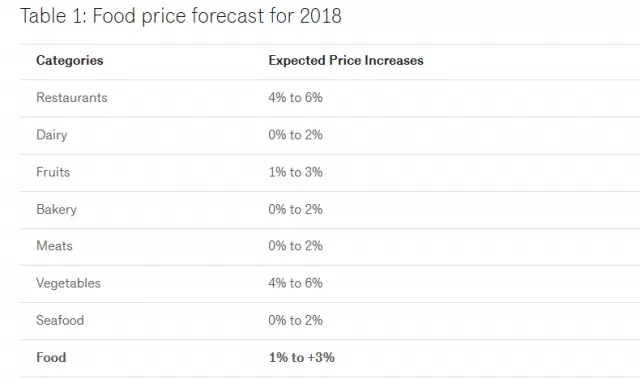Select the Meats '0% to 2%' value
This screenshot has height=379, width=640.
[296, 246]
